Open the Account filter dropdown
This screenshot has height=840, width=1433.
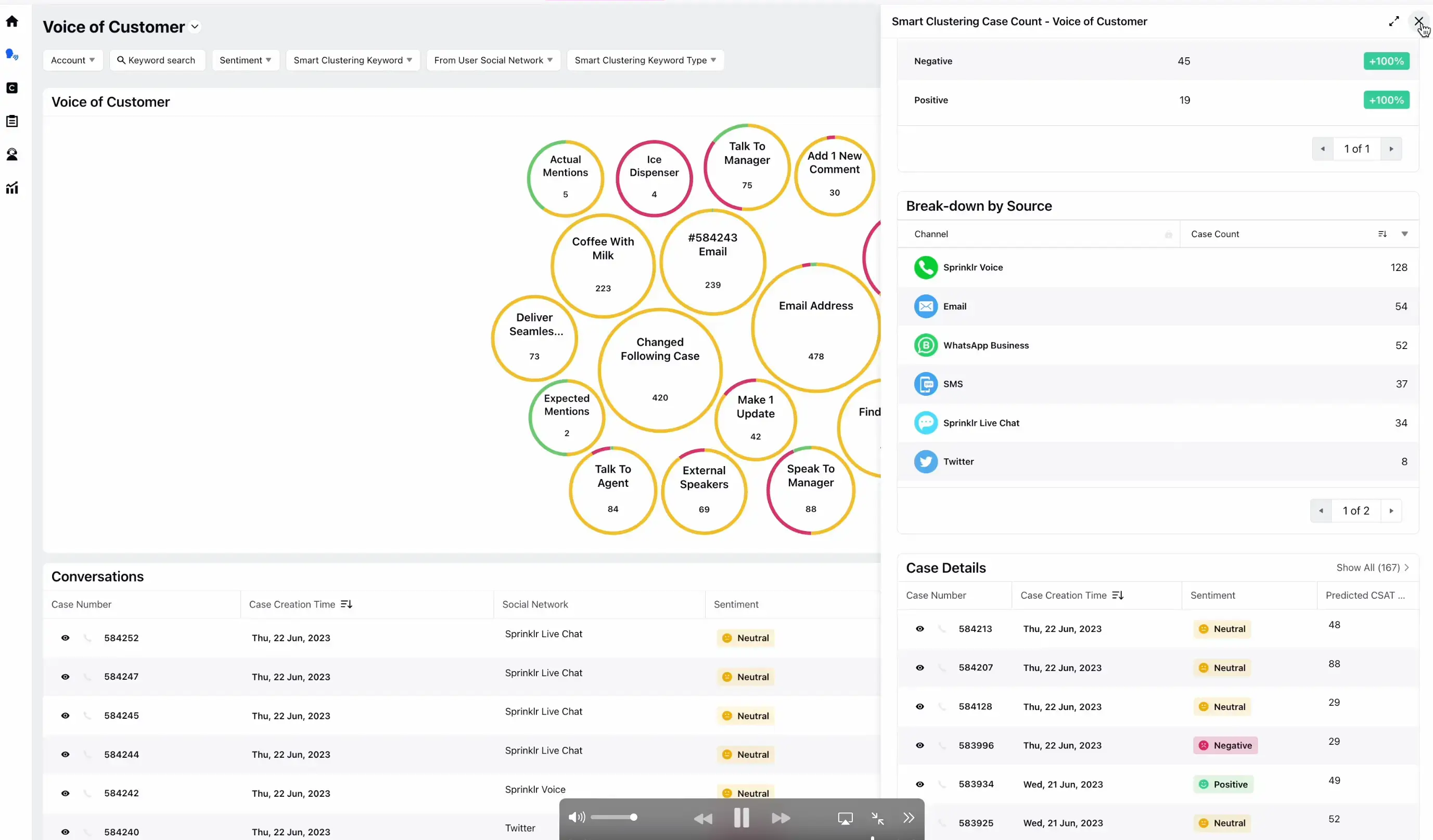pyautogui.click(x=72, y=60)
